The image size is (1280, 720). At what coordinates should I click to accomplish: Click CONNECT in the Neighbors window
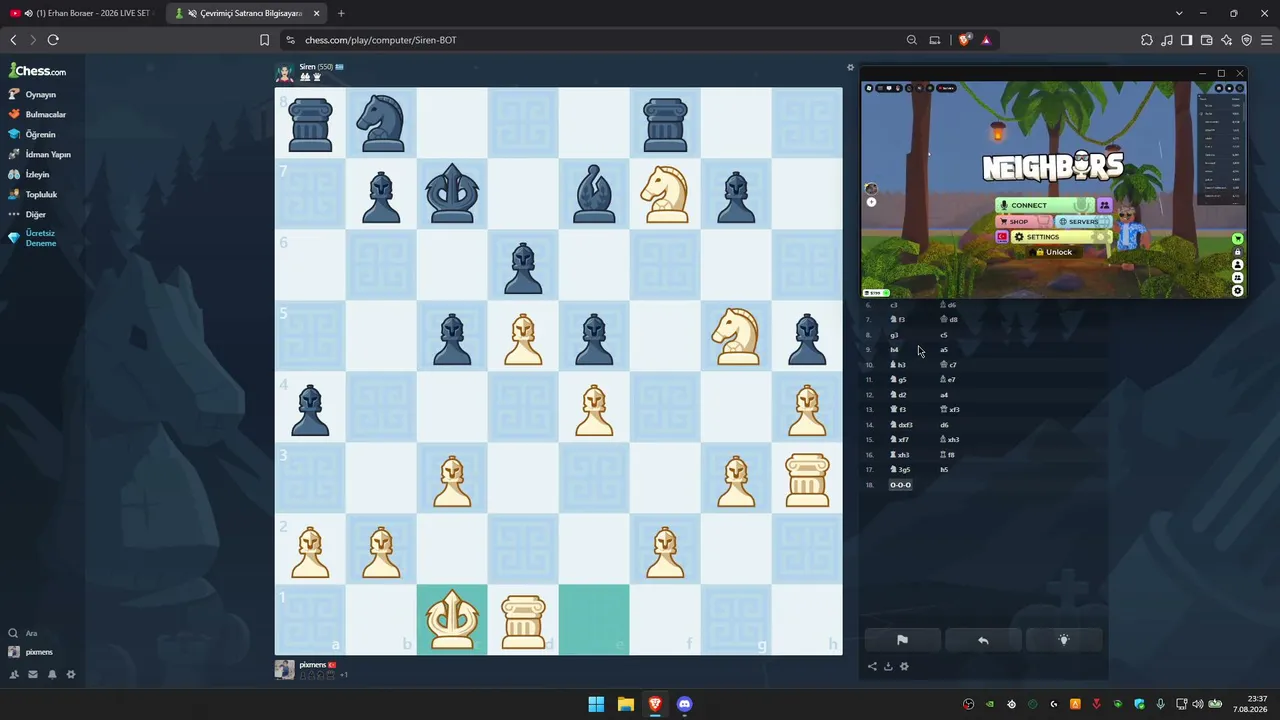click(x=1045, y=205)
